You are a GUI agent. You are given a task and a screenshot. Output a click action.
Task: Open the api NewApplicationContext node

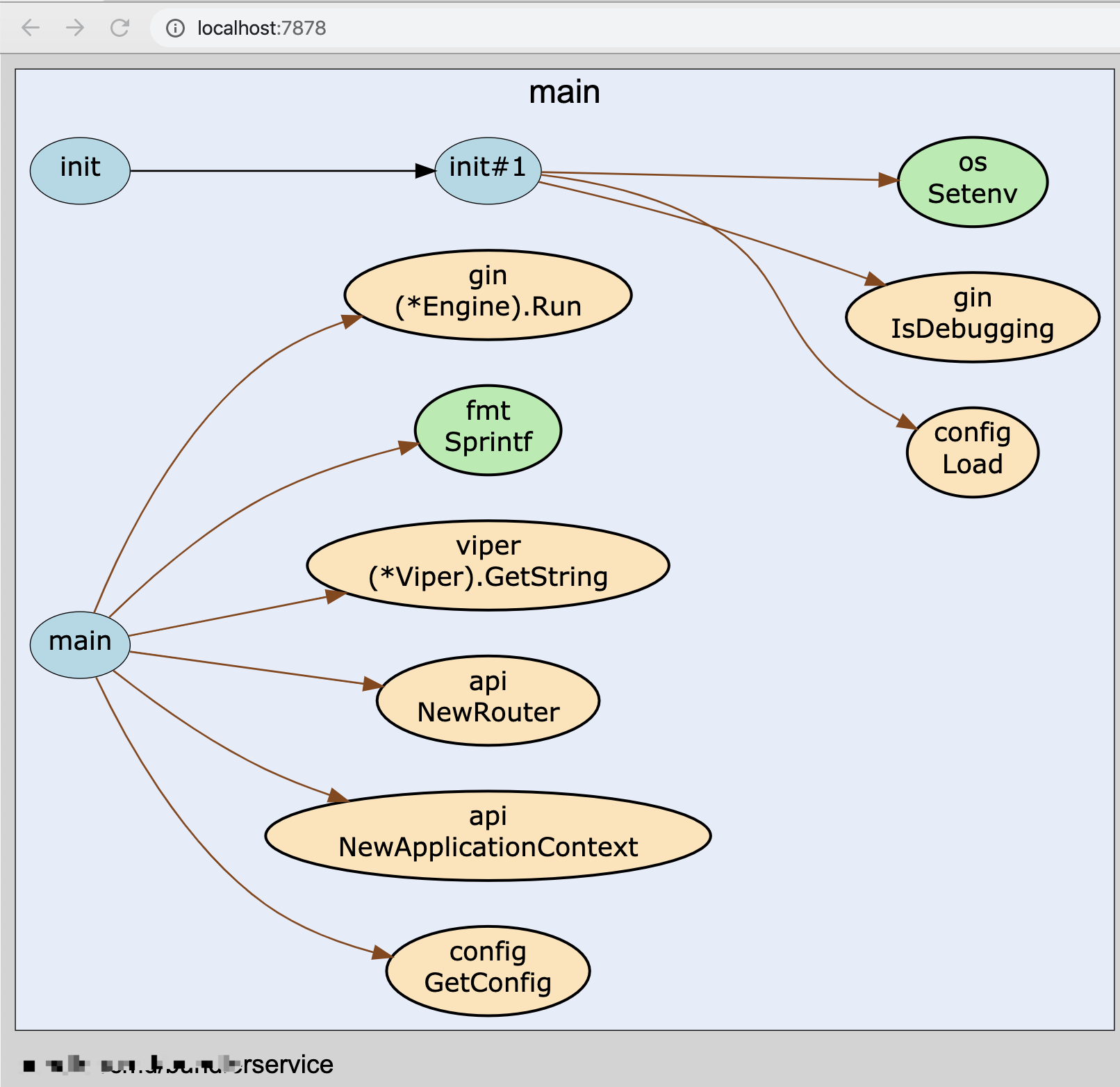(488, 835)
